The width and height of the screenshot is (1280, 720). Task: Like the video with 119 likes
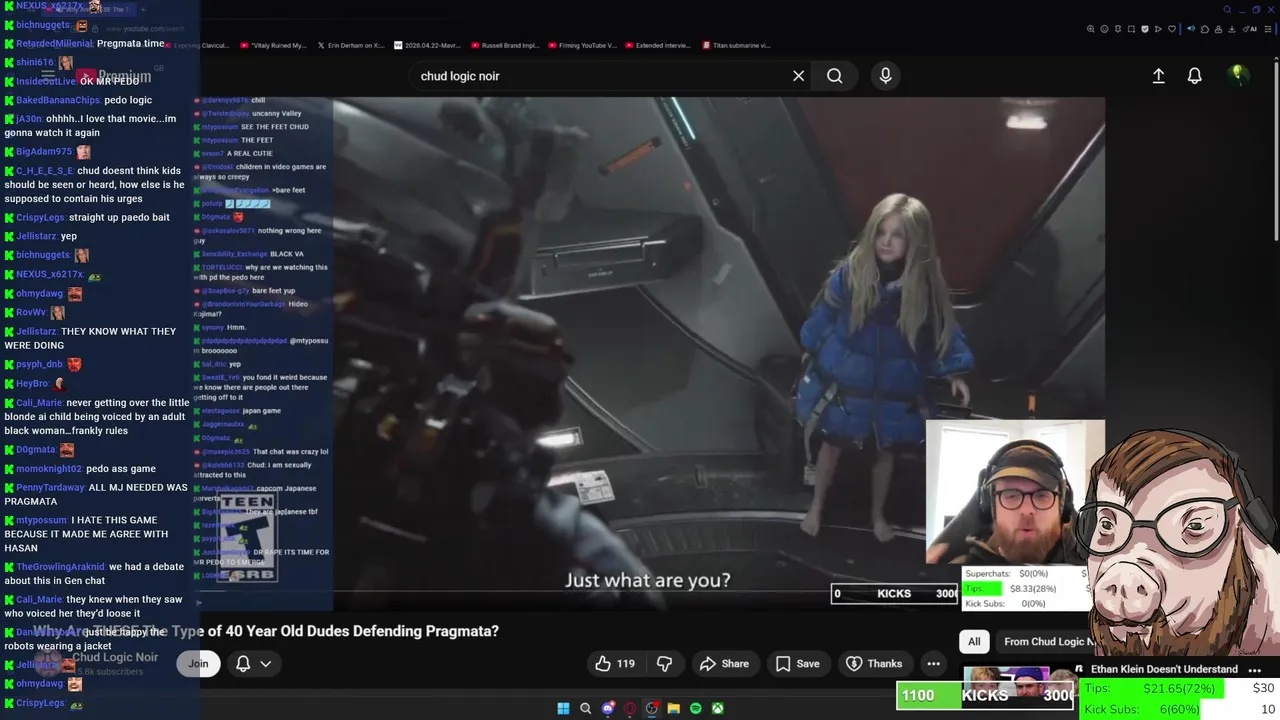[615, 664]
